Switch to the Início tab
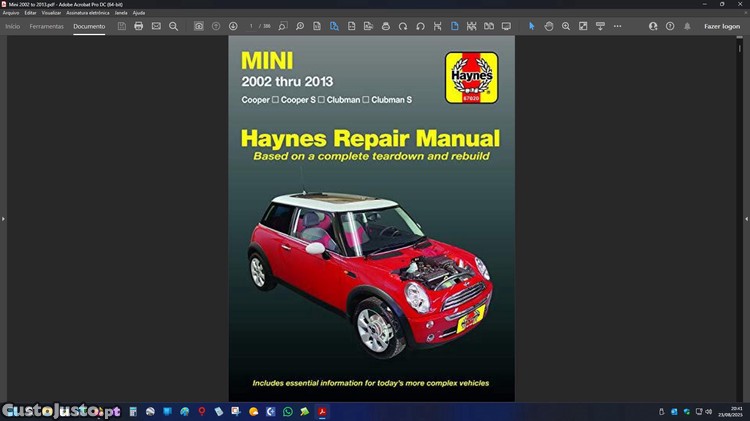The image size is (750, 421). pos(13,26)
